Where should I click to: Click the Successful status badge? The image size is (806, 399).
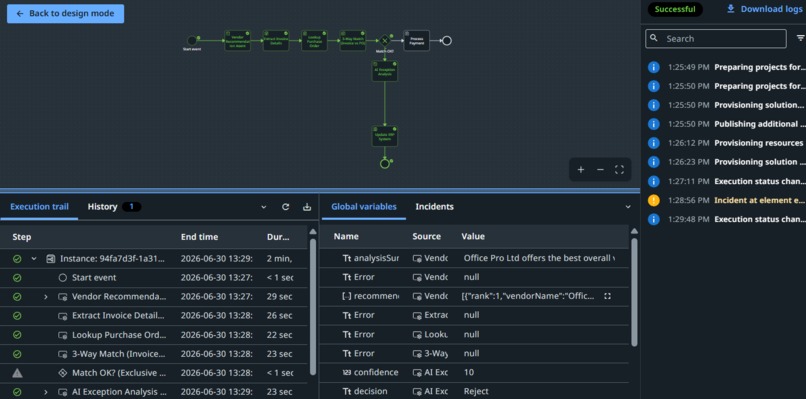click(675, 9)
